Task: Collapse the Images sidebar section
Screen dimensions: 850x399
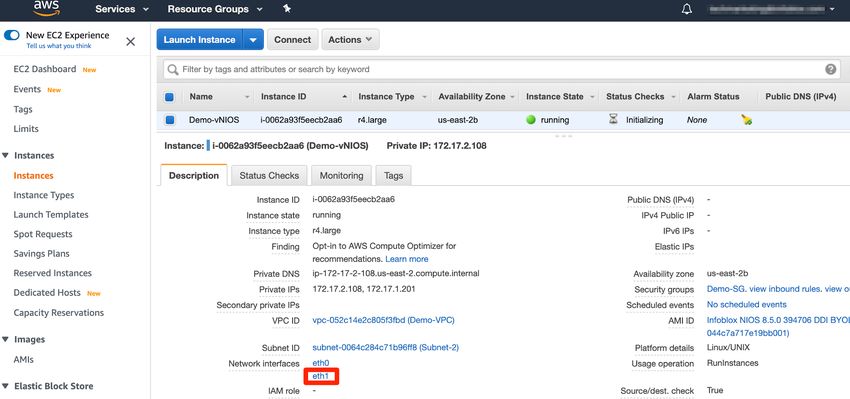Action: 5,339
